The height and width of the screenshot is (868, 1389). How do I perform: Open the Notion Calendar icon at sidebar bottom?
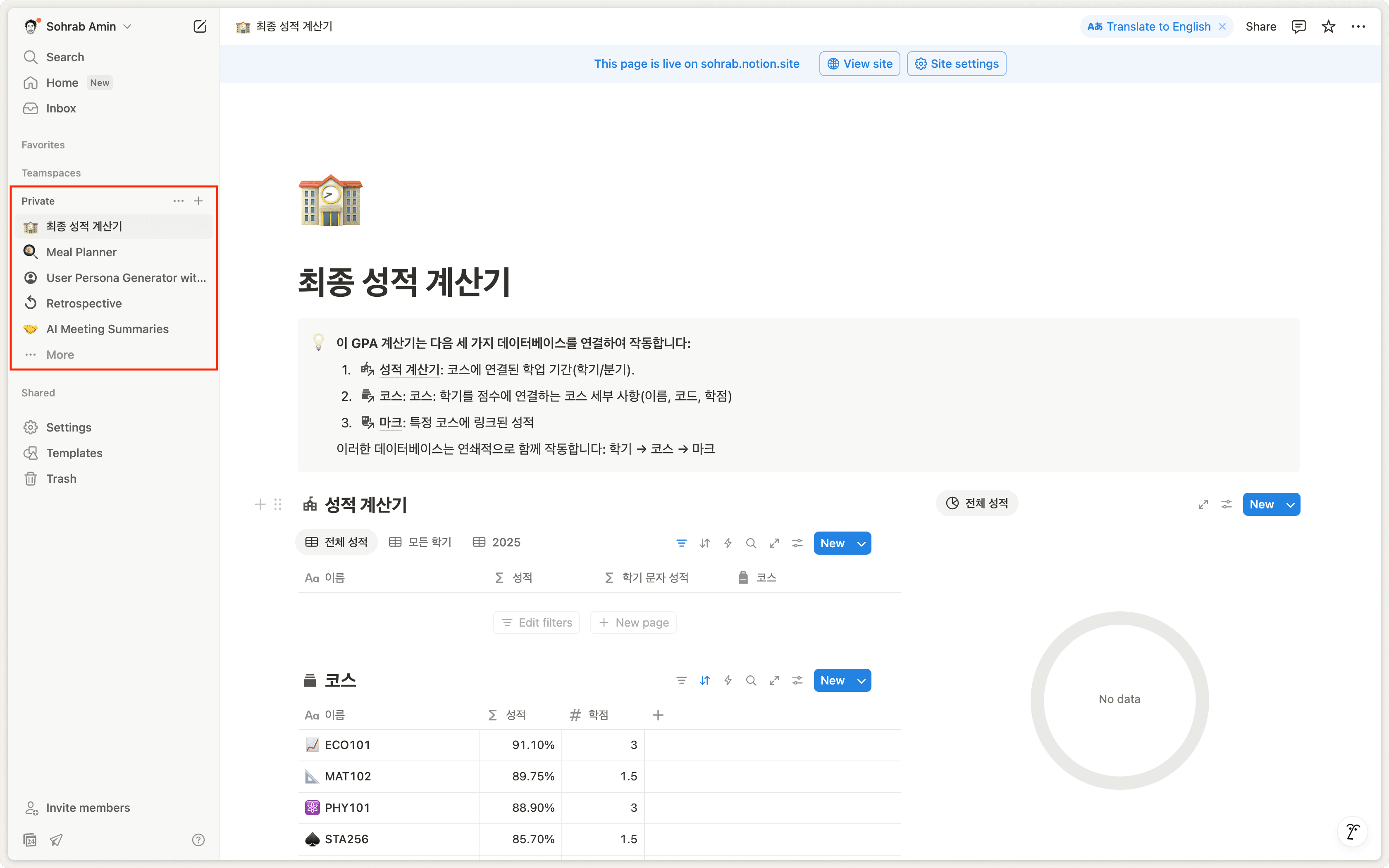[30, 840]
